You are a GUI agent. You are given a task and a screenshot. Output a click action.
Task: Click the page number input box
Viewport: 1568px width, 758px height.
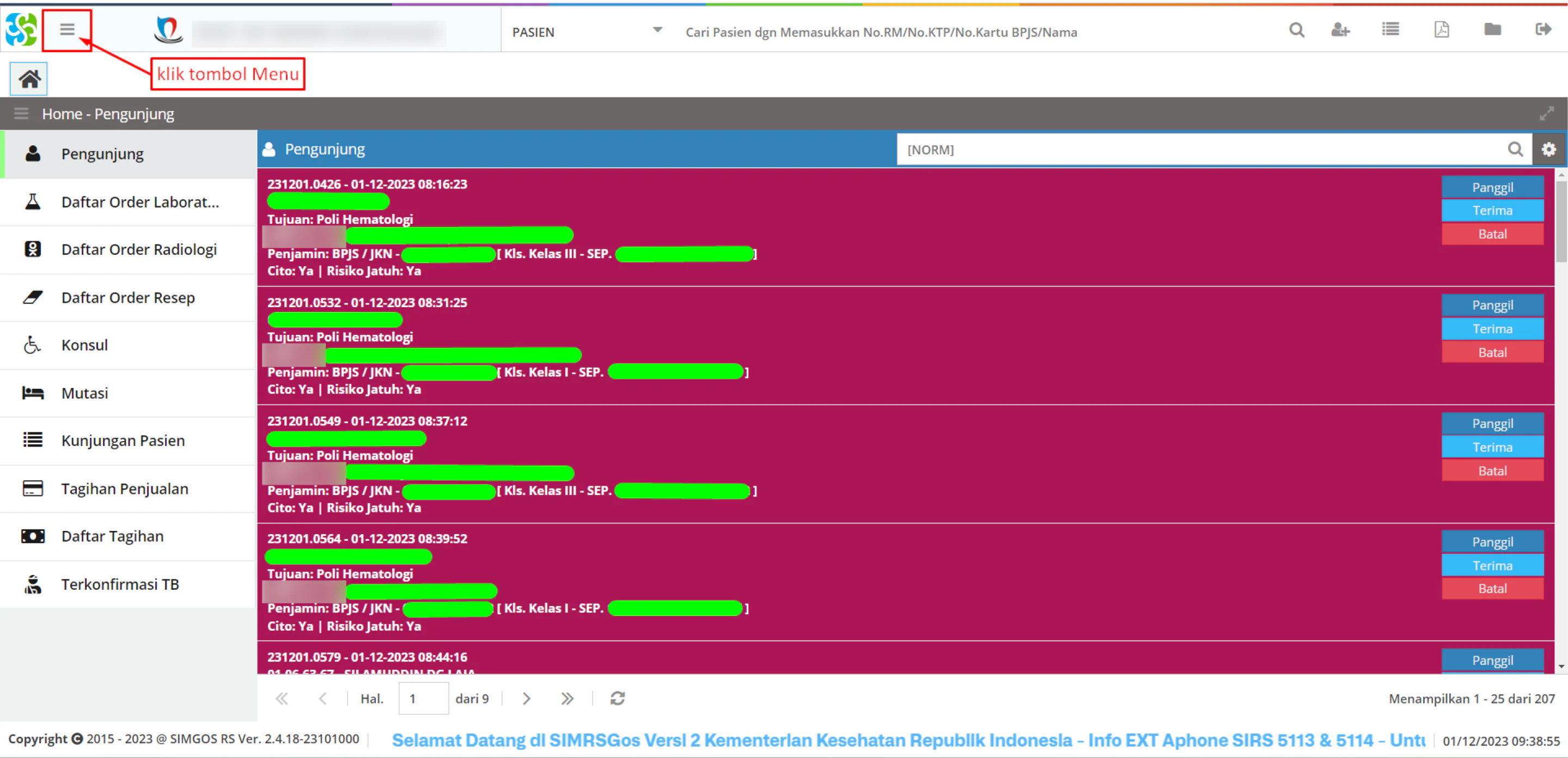point(423,698)
